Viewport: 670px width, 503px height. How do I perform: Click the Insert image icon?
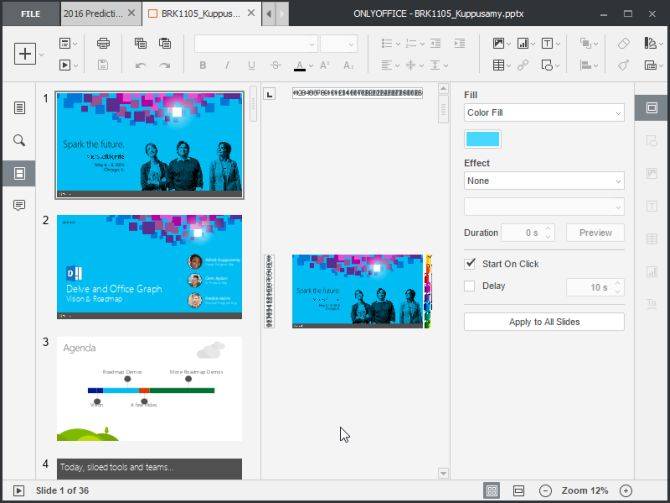[x=498, y=43]
